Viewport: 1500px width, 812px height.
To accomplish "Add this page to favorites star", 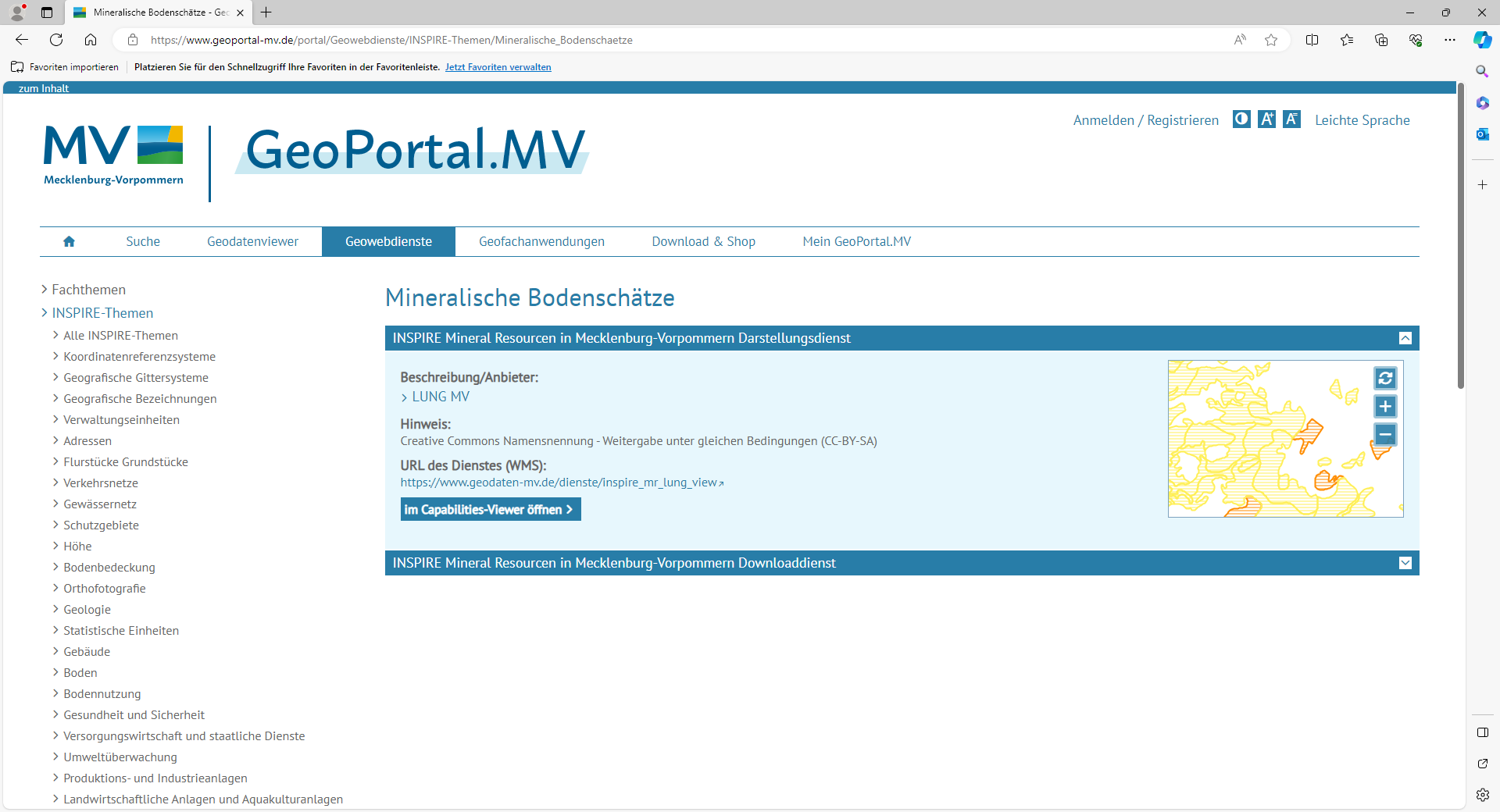I will coord(1271,40).
